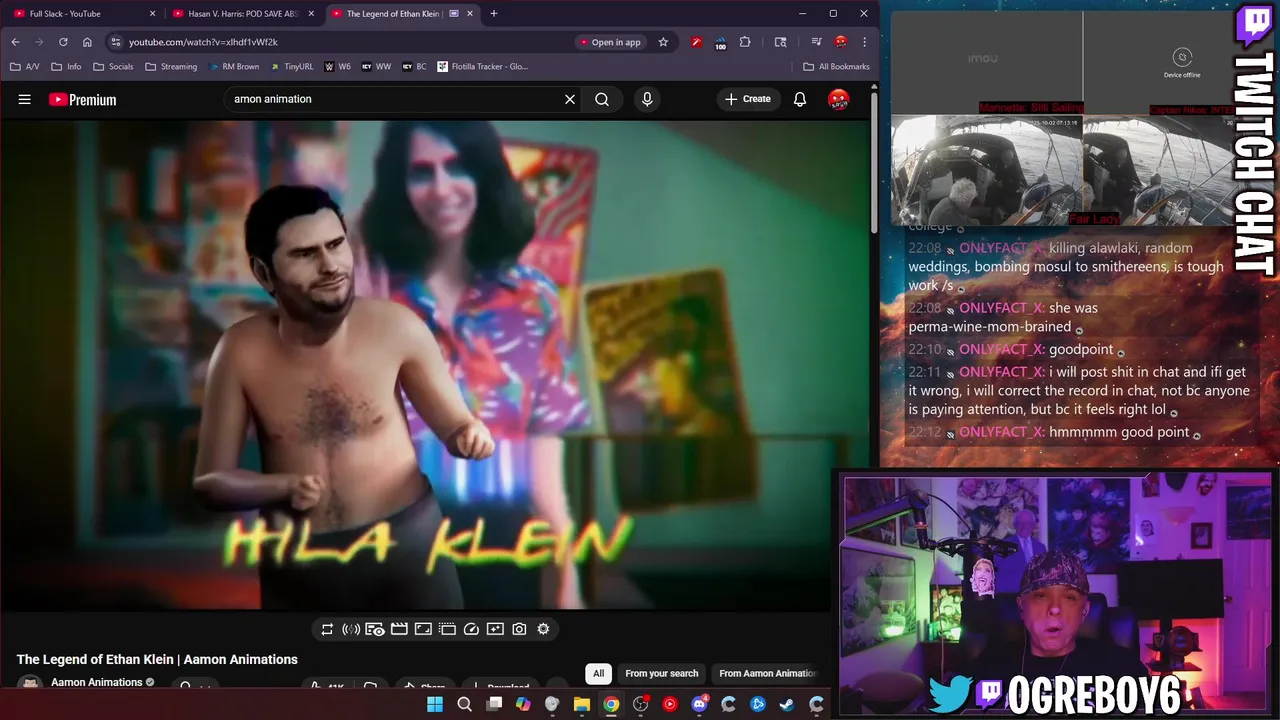Open the YouTube notifications bell

click(800, 99)
